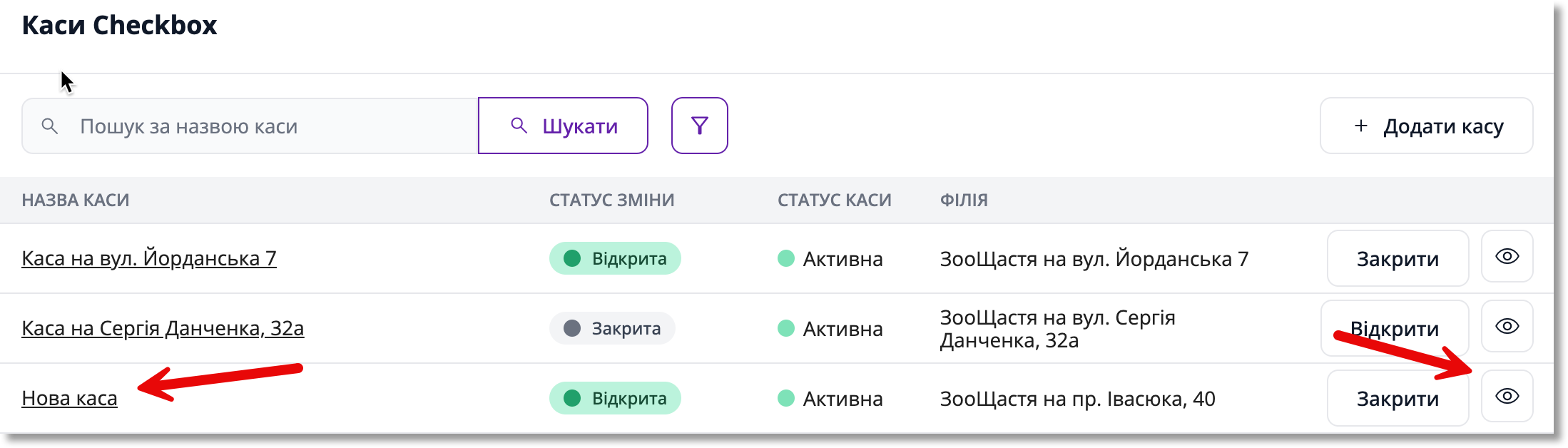Click the green Відкрита badge in first row
This screenshot has height=448, width=1568.
(x=615, y=258)
